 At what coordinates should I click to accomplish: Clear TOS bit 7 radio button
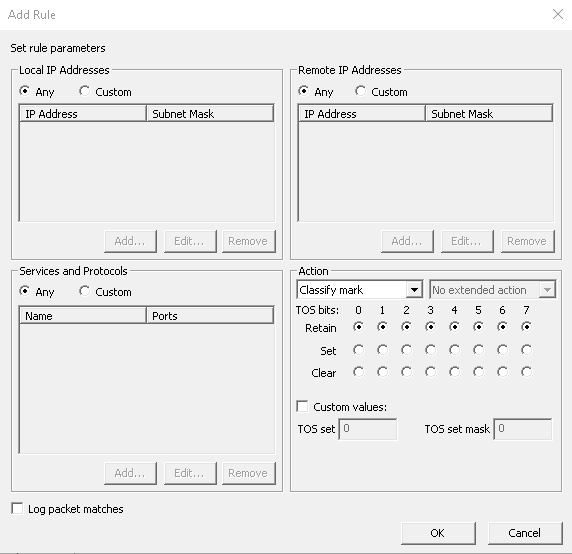click(x=526, y=372)
